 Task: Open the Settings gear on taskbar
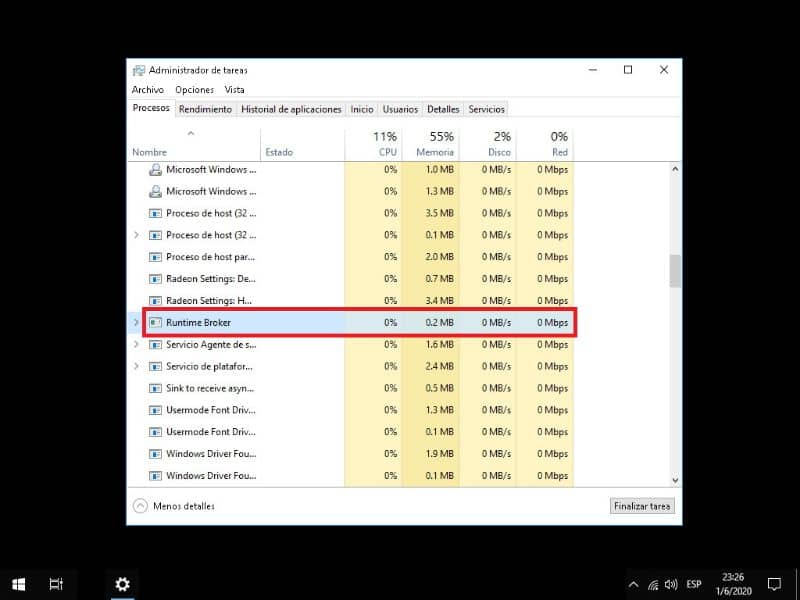coord(122,584)
